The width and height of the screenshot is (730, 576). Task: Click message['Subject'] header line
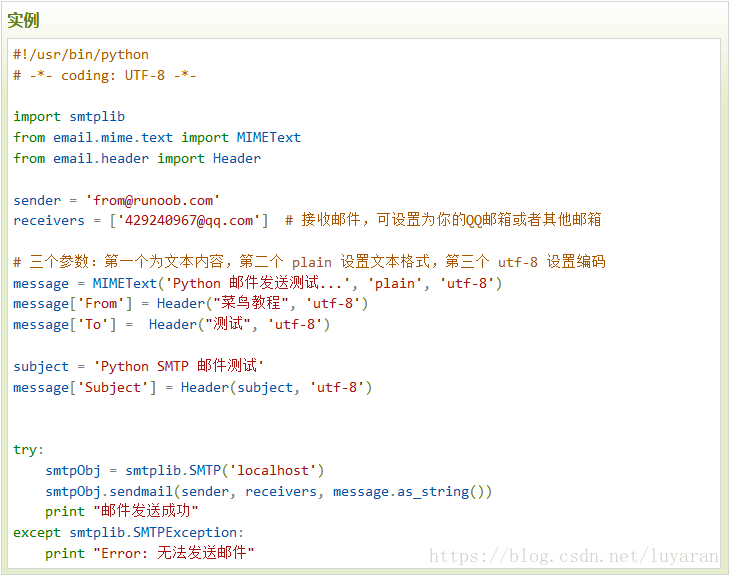pyautogui.click(x=192, y=387)
